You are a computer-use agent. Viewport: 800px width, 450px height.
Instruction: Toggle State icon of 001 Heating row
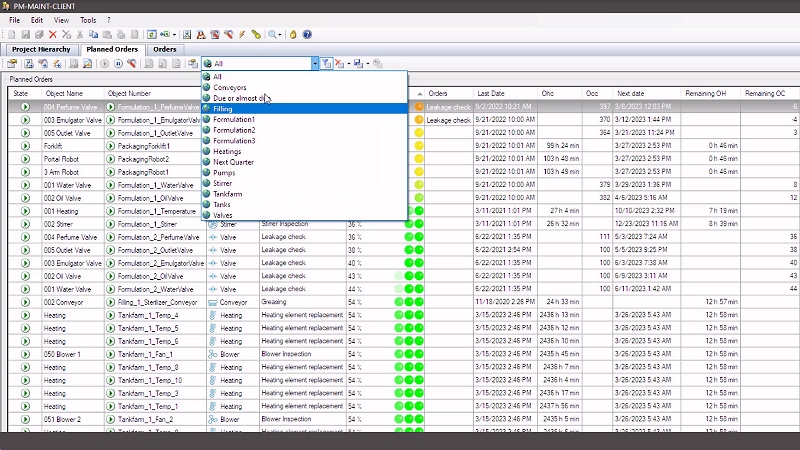coord(25,211)
